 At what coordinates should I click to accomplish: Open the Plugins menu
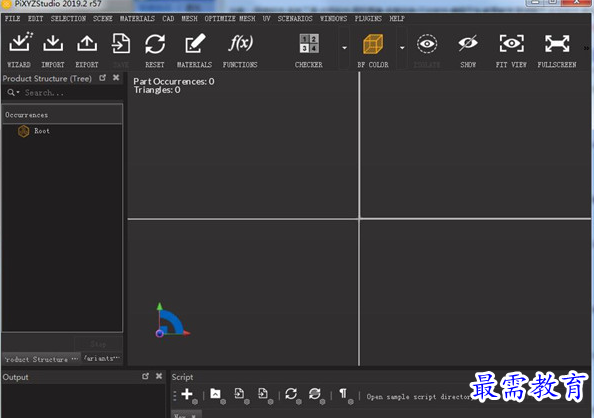coord(368,19)
